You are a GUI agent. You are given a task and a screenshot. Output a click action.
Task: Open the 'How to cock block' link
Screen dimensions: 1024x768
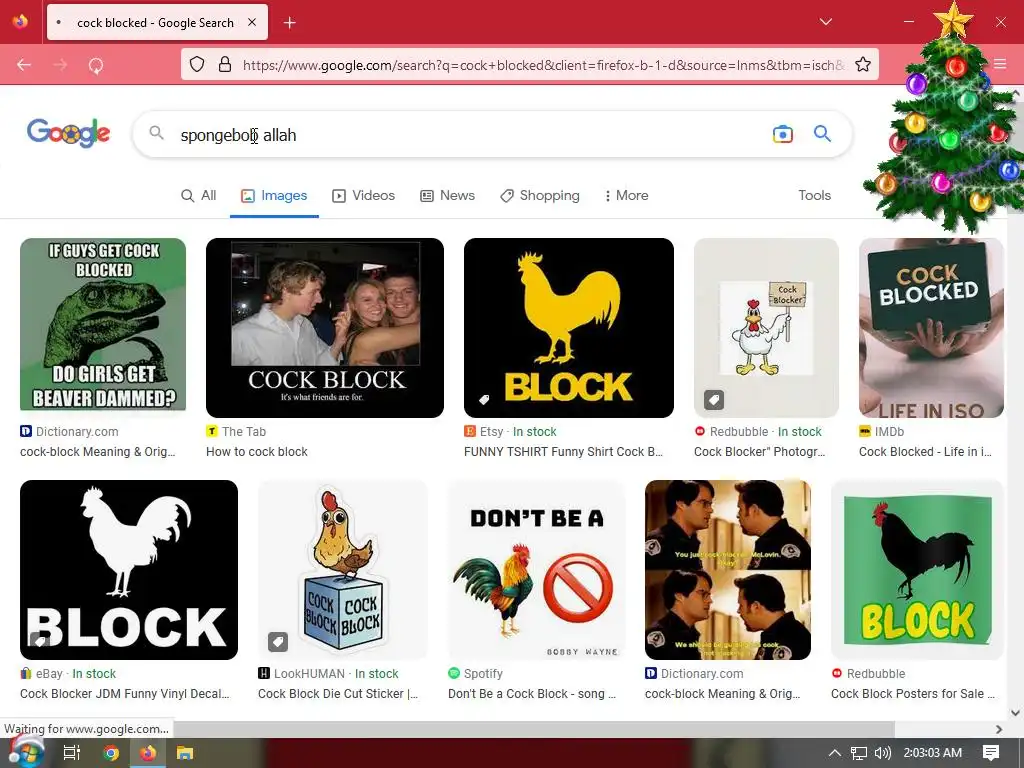click(x=257, y=452)
